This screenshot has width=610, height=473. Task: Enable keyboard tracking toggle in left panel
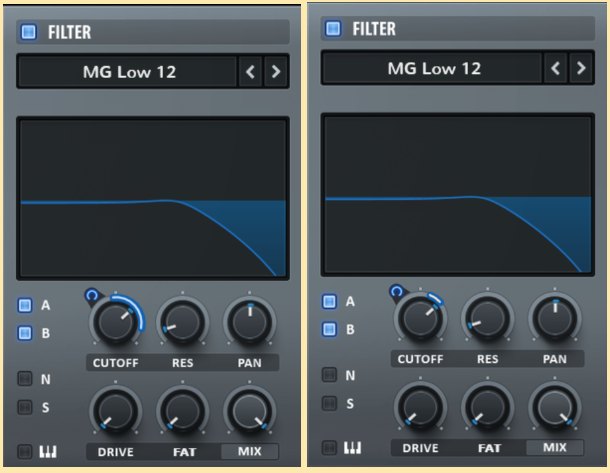click(x=25, y=452)
